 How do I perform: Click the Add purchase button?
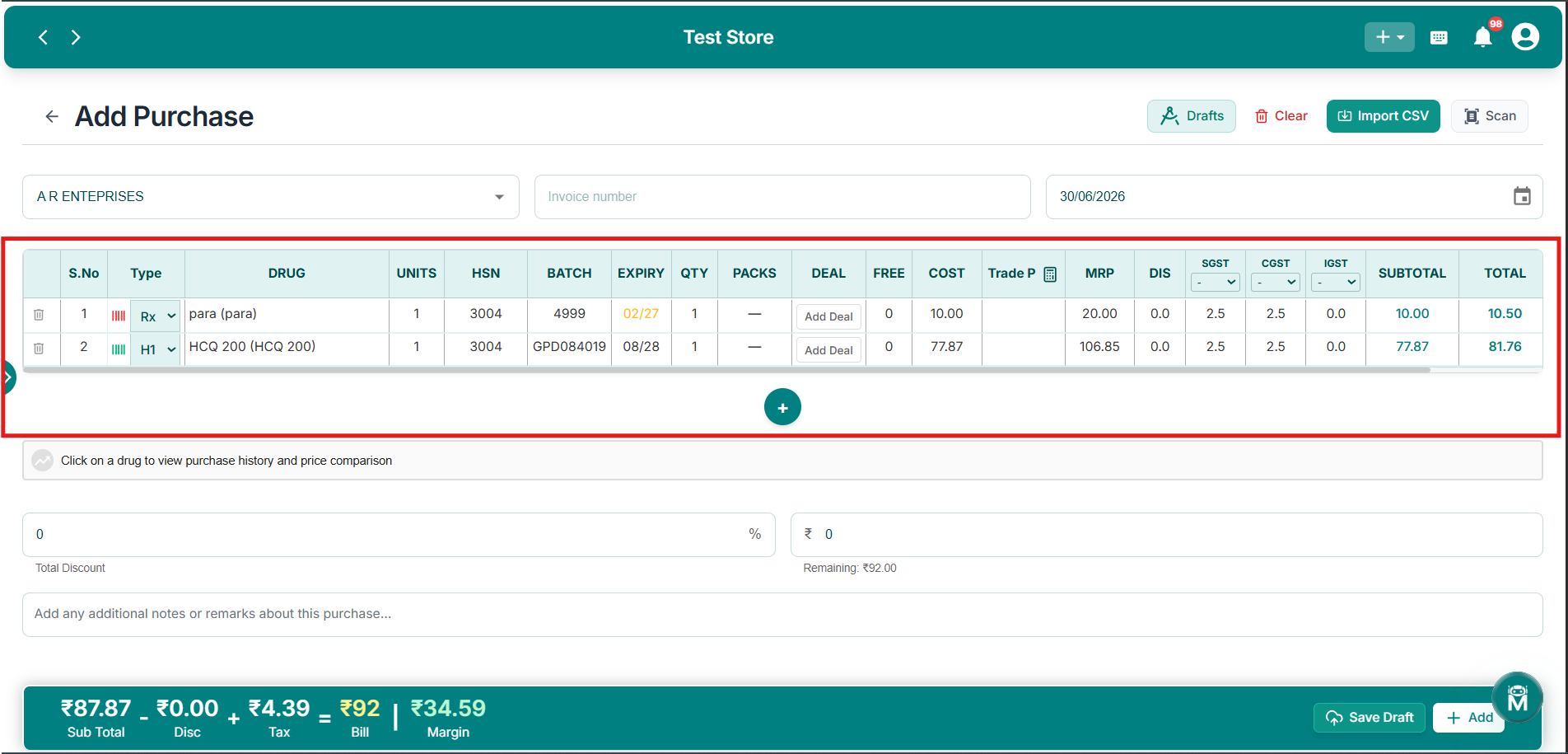(1469, 718)
